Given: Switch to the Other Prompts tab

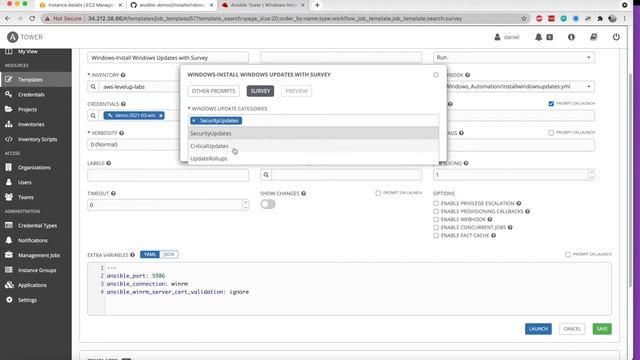Looking at the screenshot, I should point(213,91).
